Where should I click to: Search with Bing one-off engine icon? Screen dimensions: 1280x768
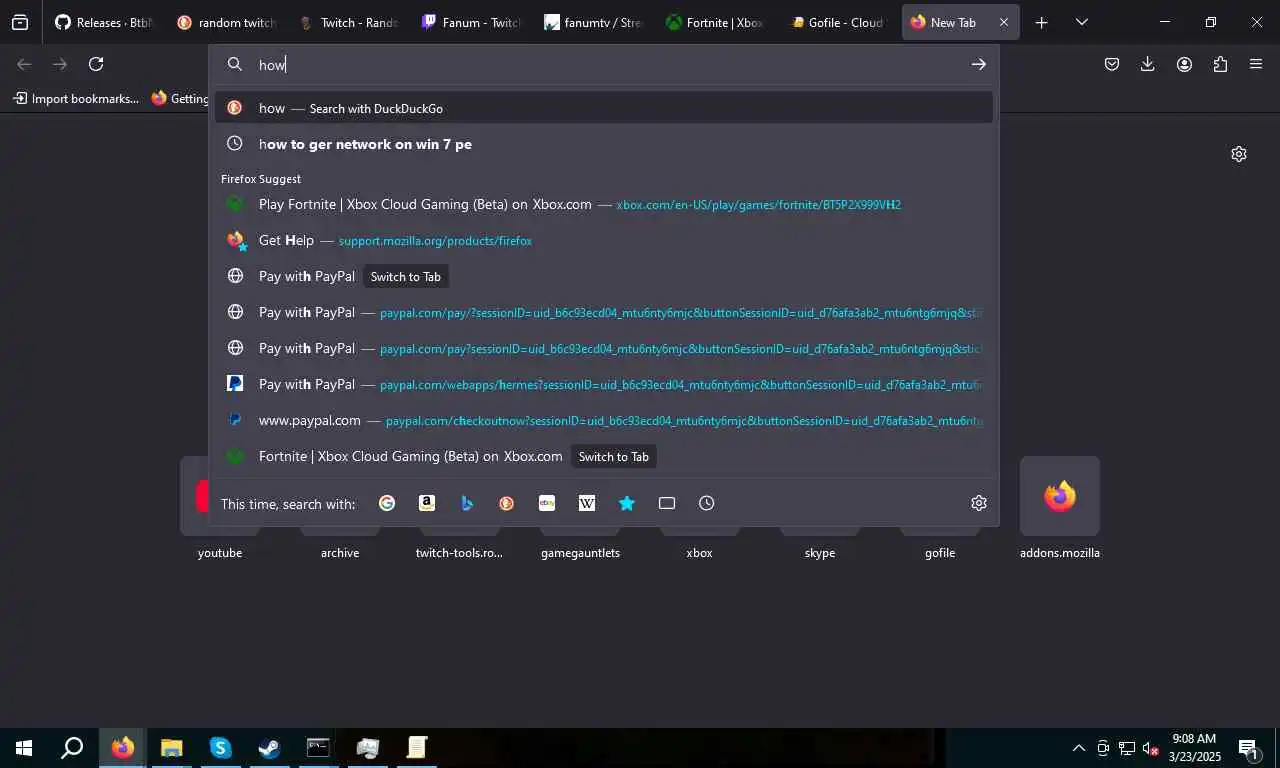pyautogui.click(x=467, y=503)
